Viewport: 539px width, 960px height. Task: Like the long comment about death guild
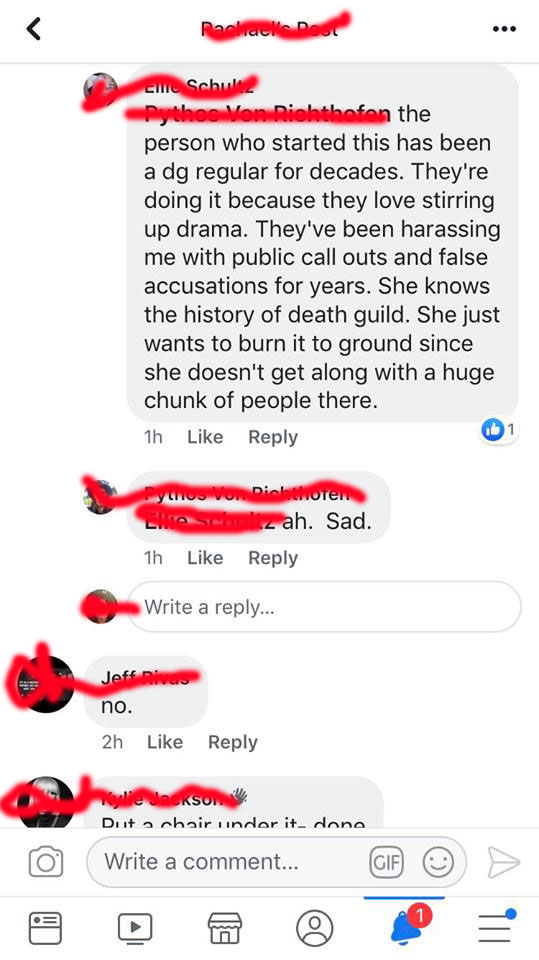click(205, 437)
